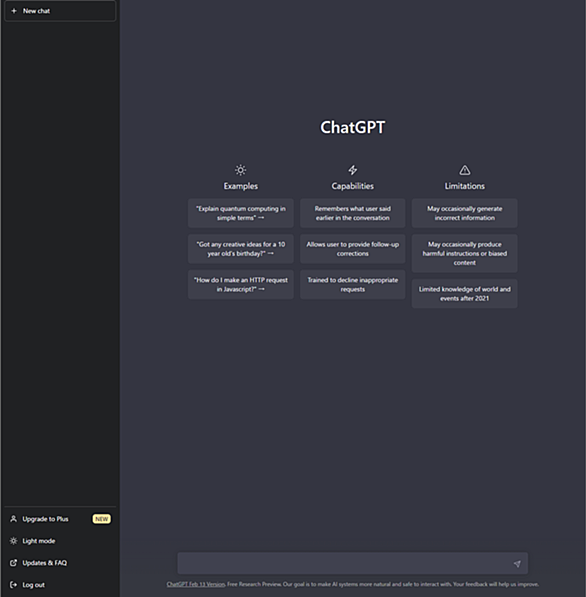Click the 'Trained to decline inappropriate requests' card
Image resolution: width=586 pixels, height=597 pixels.
[353, 284]
